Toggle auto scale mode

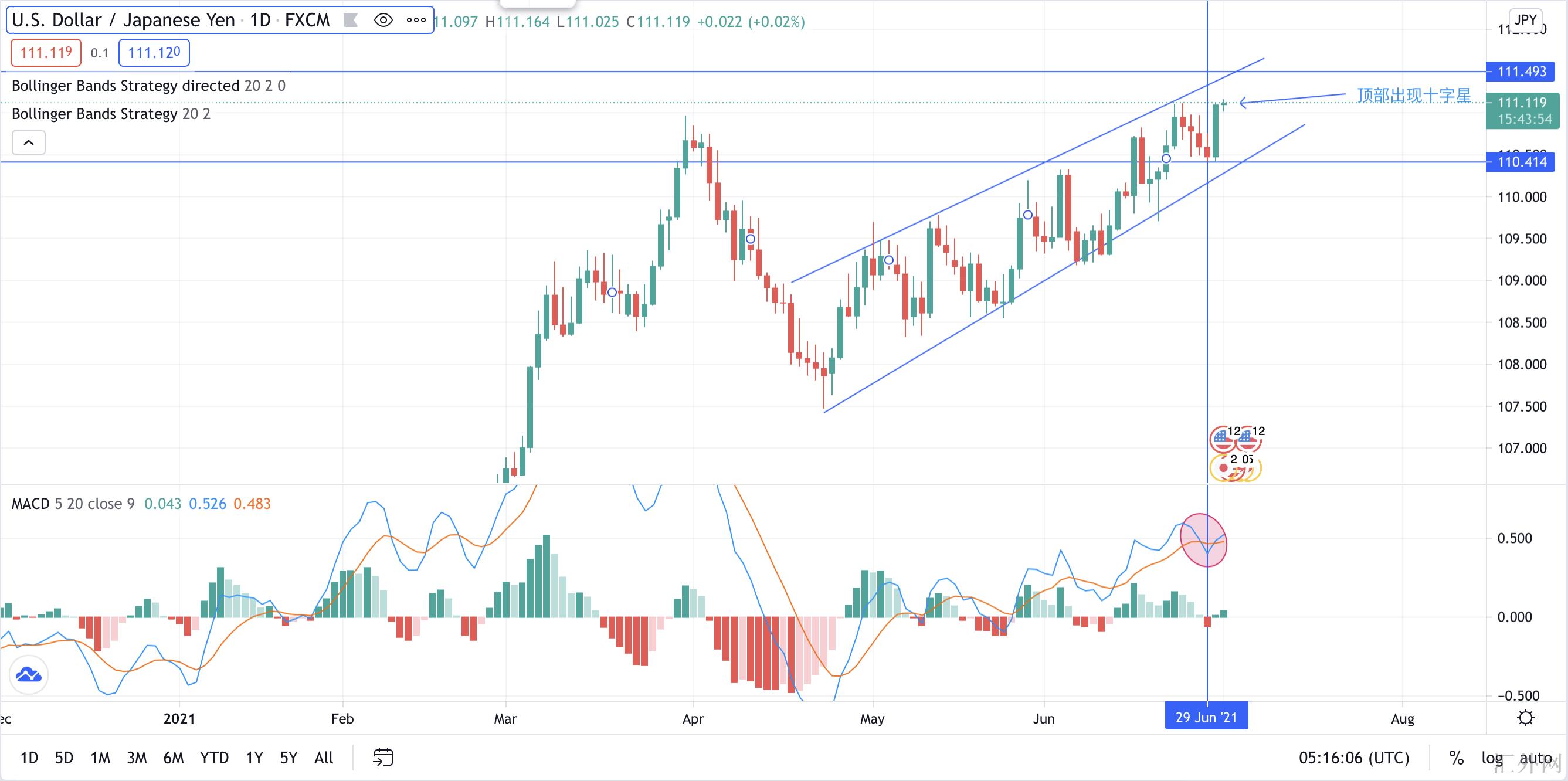pyautogui.click(x=1535, y=758)
